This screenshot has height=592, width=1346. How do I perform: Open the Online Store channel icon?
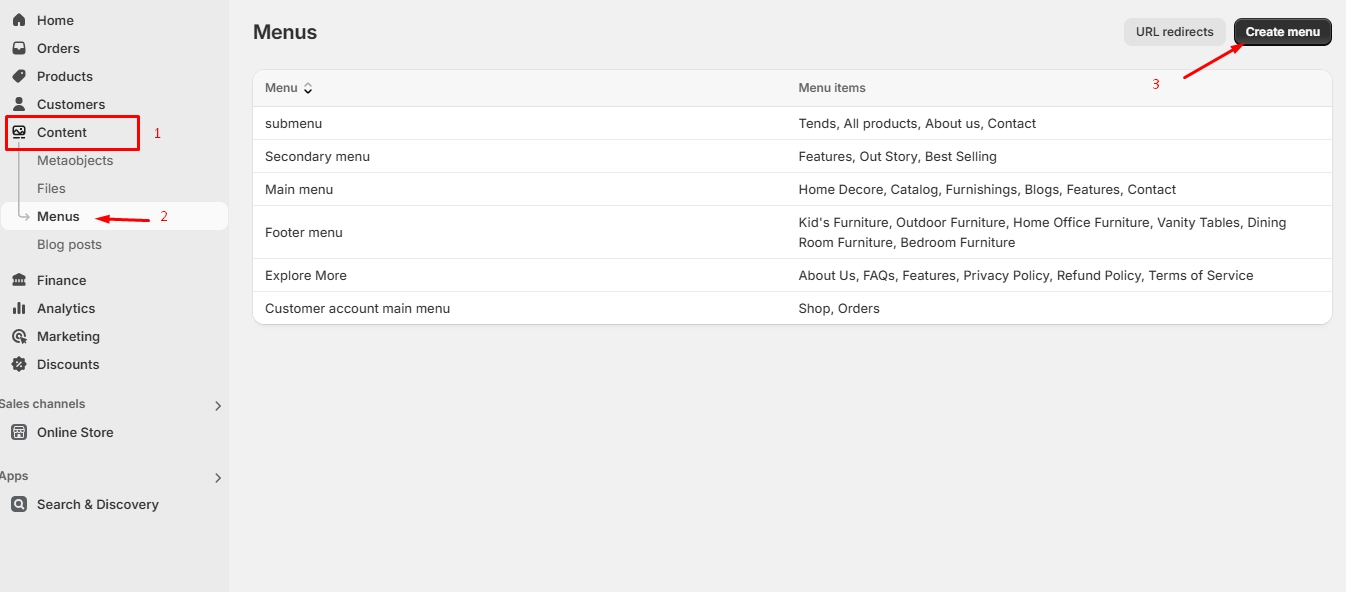click(19, 432)
